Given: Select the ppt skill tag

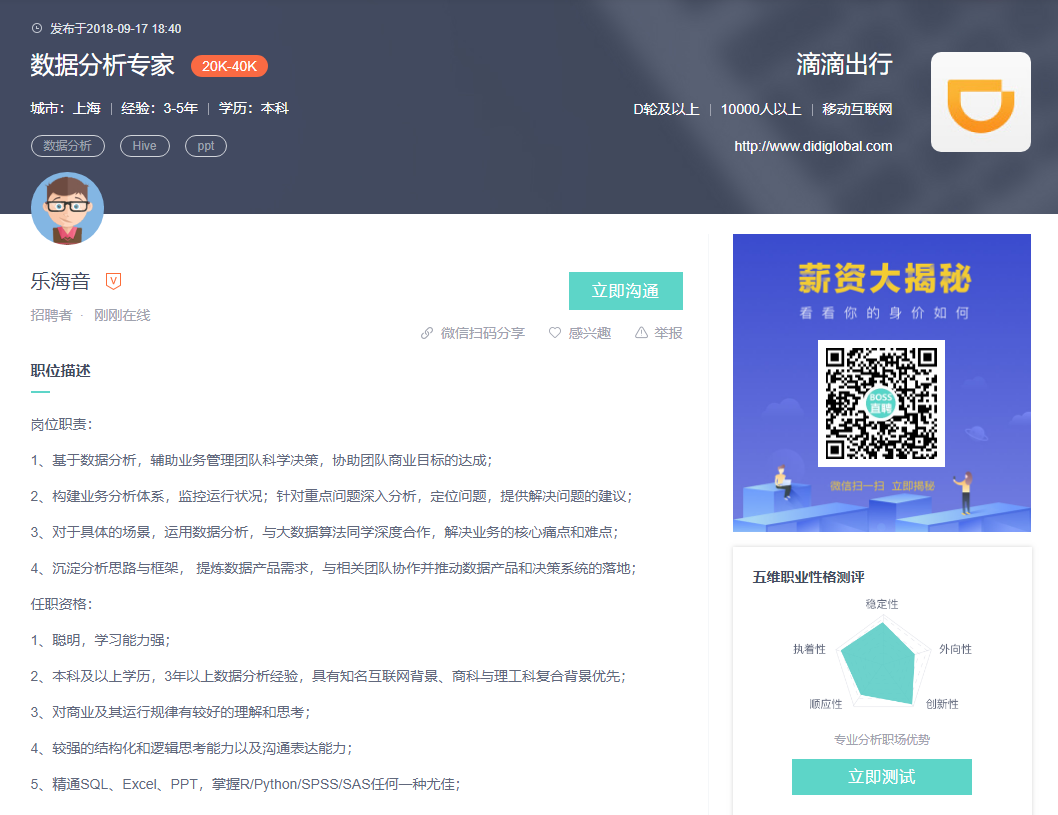Looking at the screenshot, I should [x=206, y=146].
